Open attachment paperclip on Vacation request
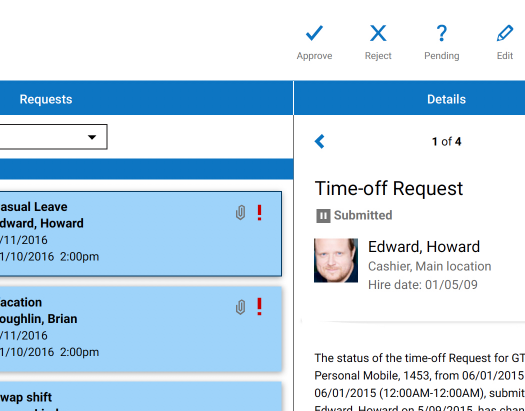525x411 pixels. [x=240, y=307]
